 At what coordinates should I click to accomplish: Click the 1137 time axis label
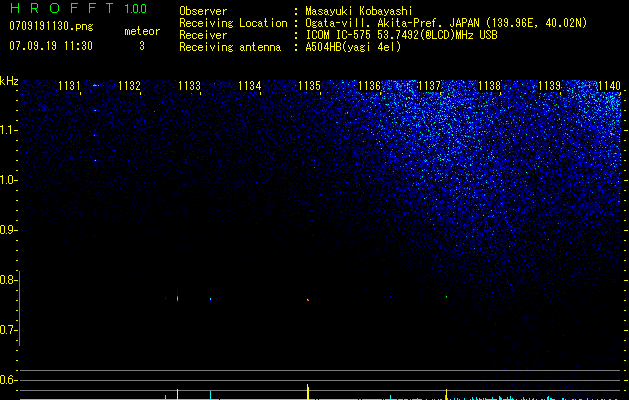point(429,86)
